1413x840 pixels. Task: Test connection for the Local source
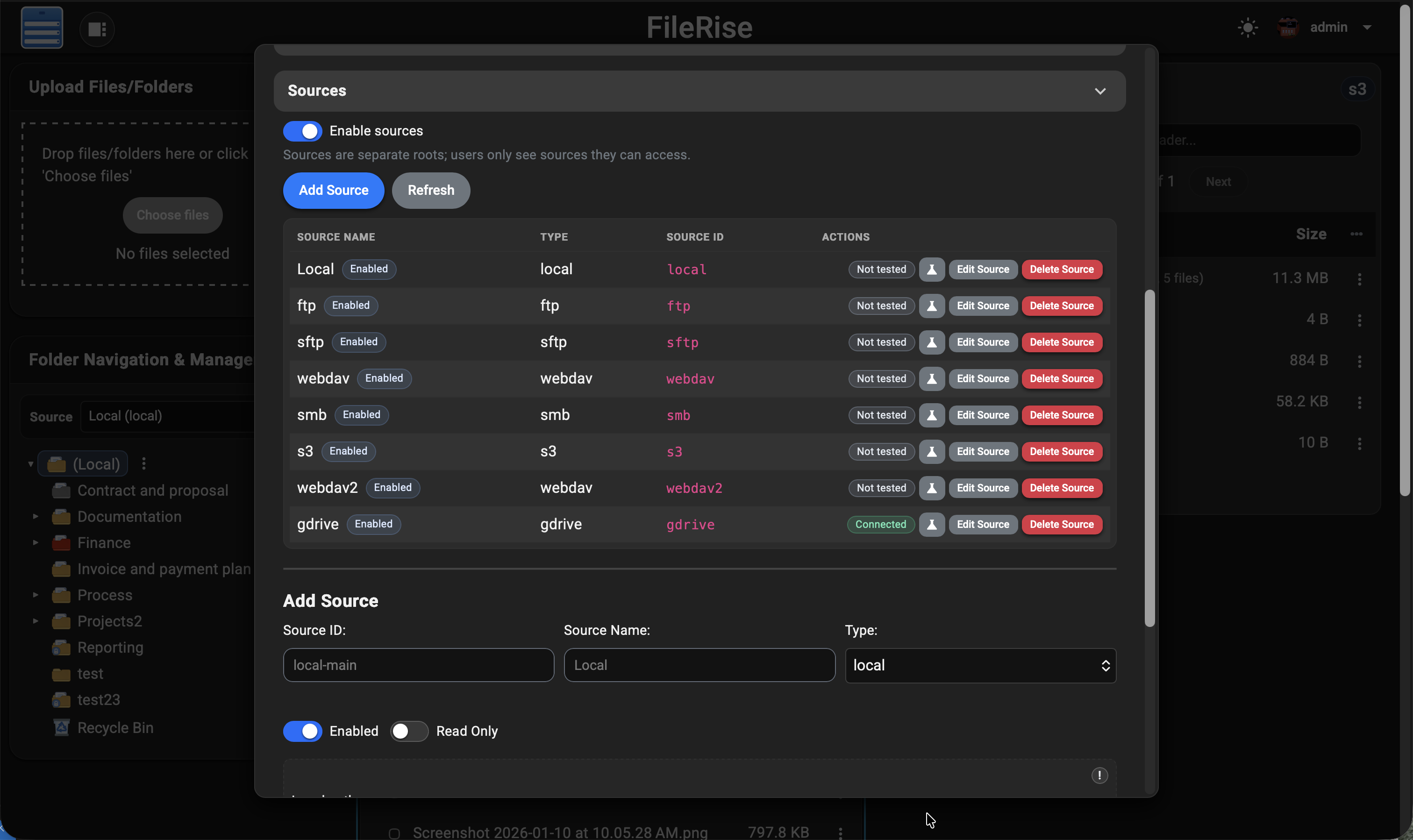(x=931, y=270)
